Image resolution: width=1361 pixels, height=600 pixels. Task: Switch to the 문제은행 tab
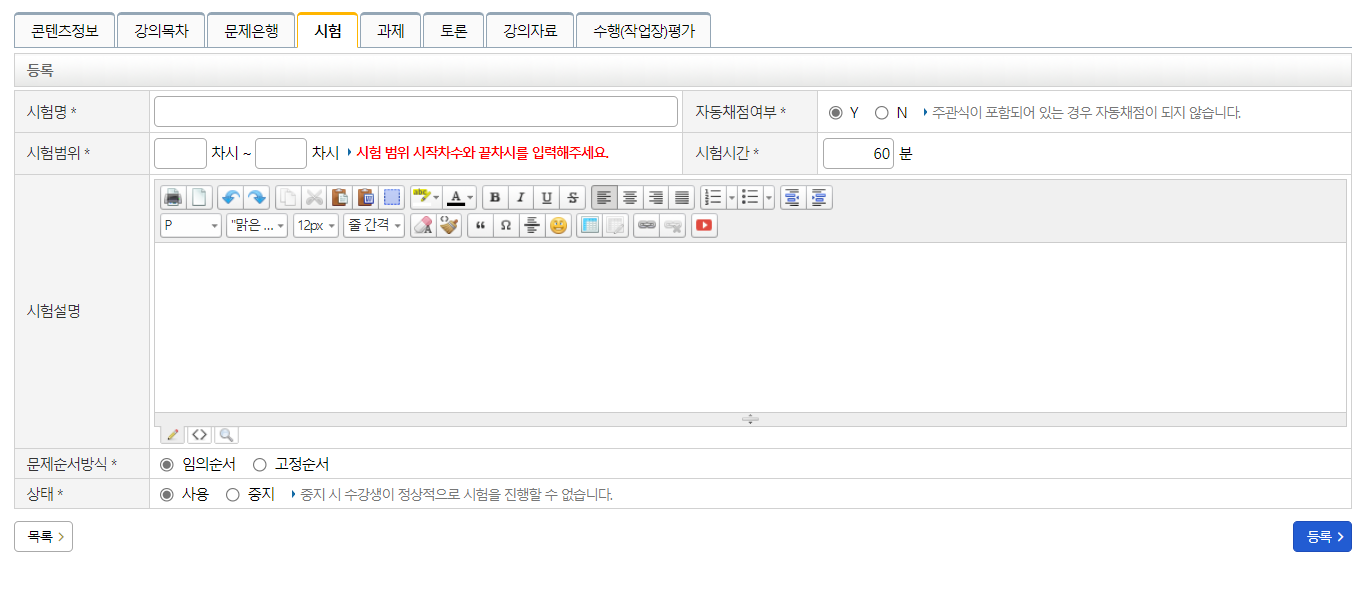pyautogui.click(x=251, y=31)
